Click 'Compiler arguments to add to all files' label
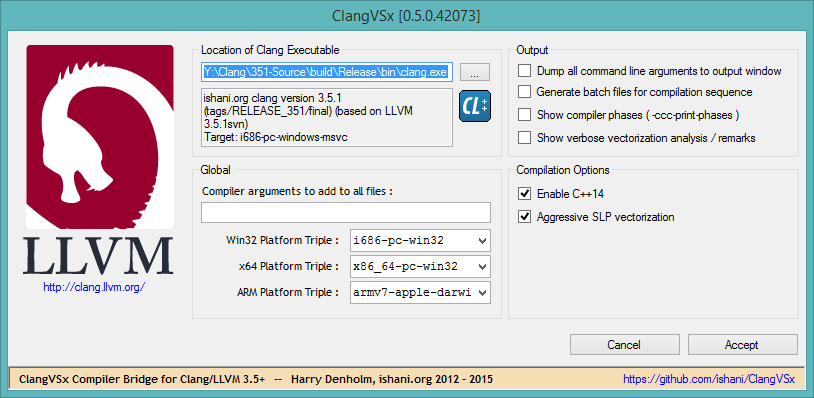The height and width of the screenshot is (398, 814). (297, 191)
